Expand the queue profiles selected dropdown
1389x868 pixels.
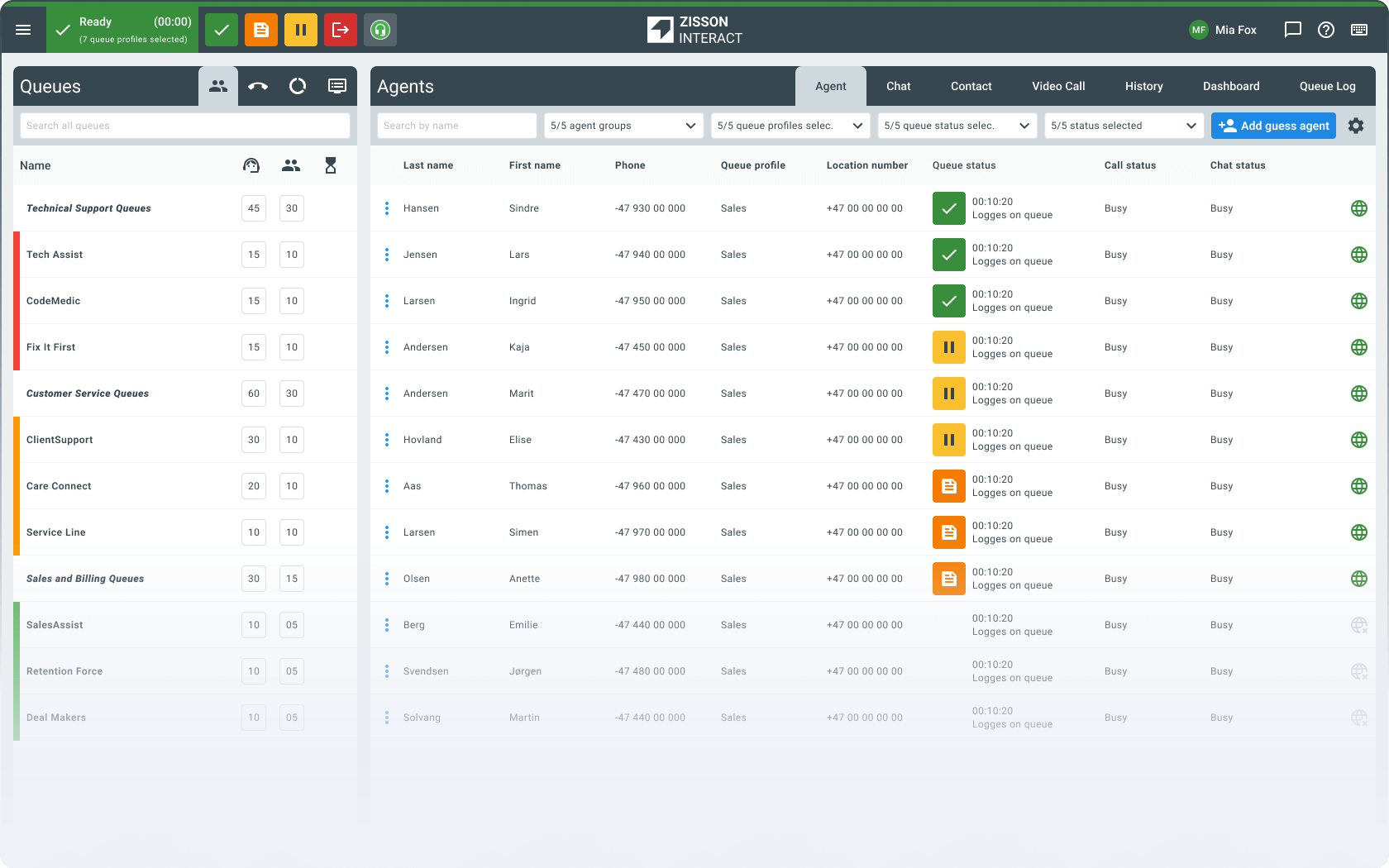tap(790, 126)
